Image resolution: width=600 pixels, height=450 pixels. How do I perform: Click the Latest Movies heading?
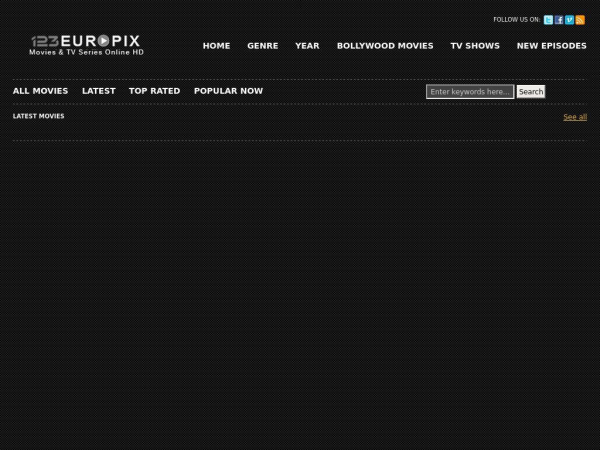39,116
